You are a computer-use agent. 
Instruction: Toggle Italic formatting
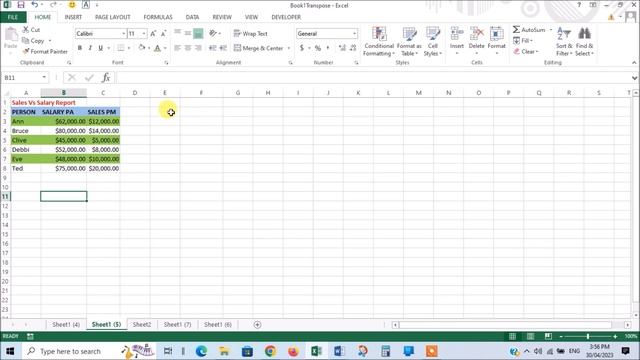click(x=90, y=48)
